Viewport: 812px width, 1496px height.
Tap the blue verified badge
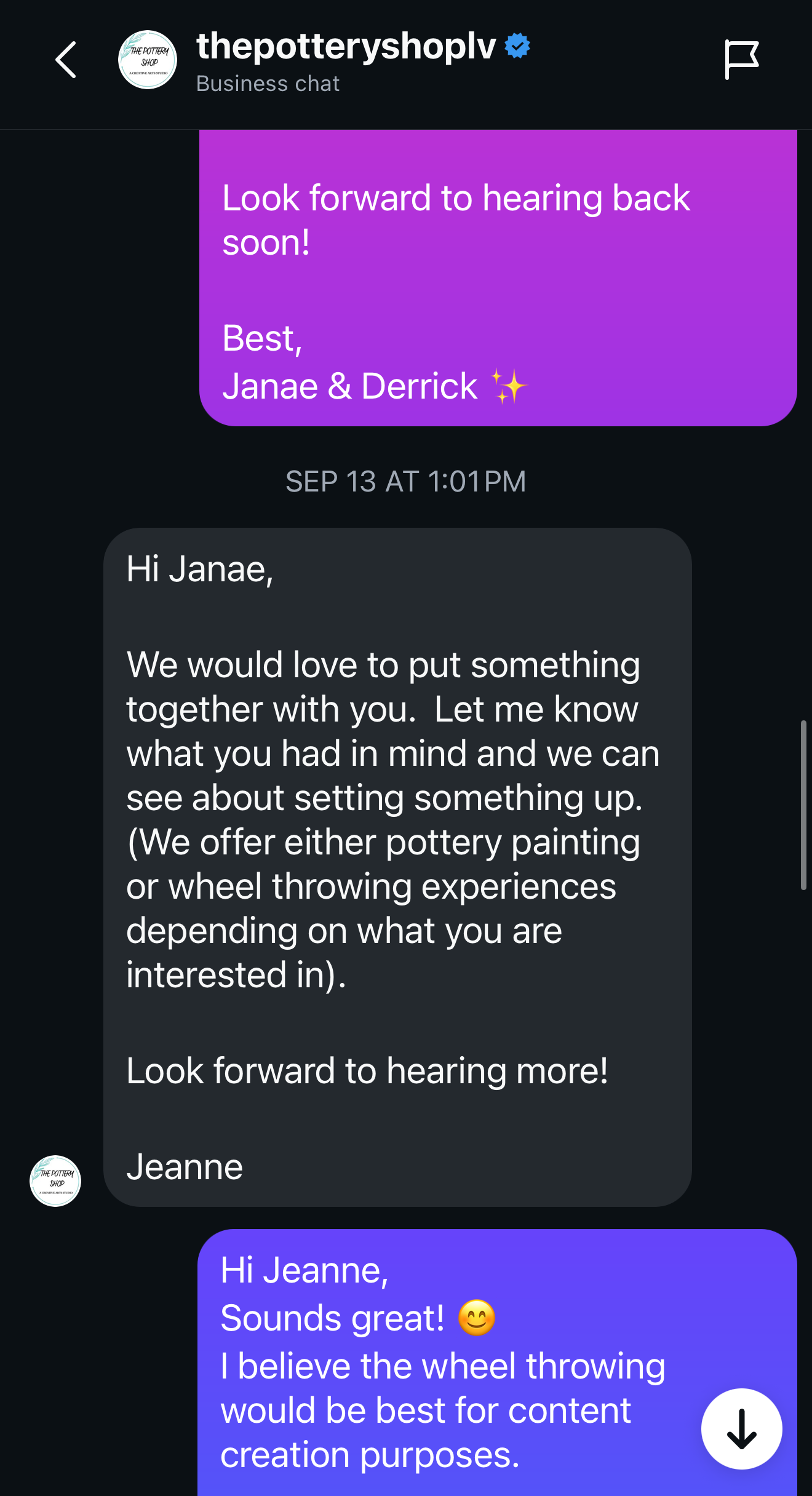point(517,46)
